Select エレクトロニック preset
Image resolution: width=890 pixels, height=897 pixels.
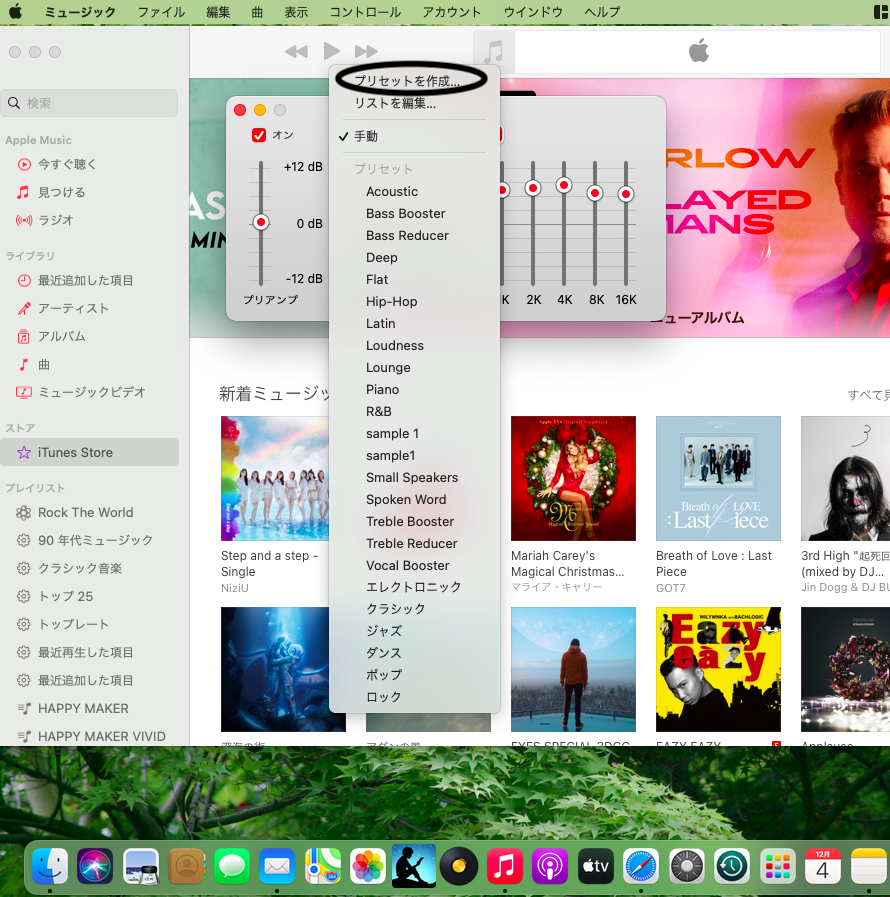tap(414, 587)
